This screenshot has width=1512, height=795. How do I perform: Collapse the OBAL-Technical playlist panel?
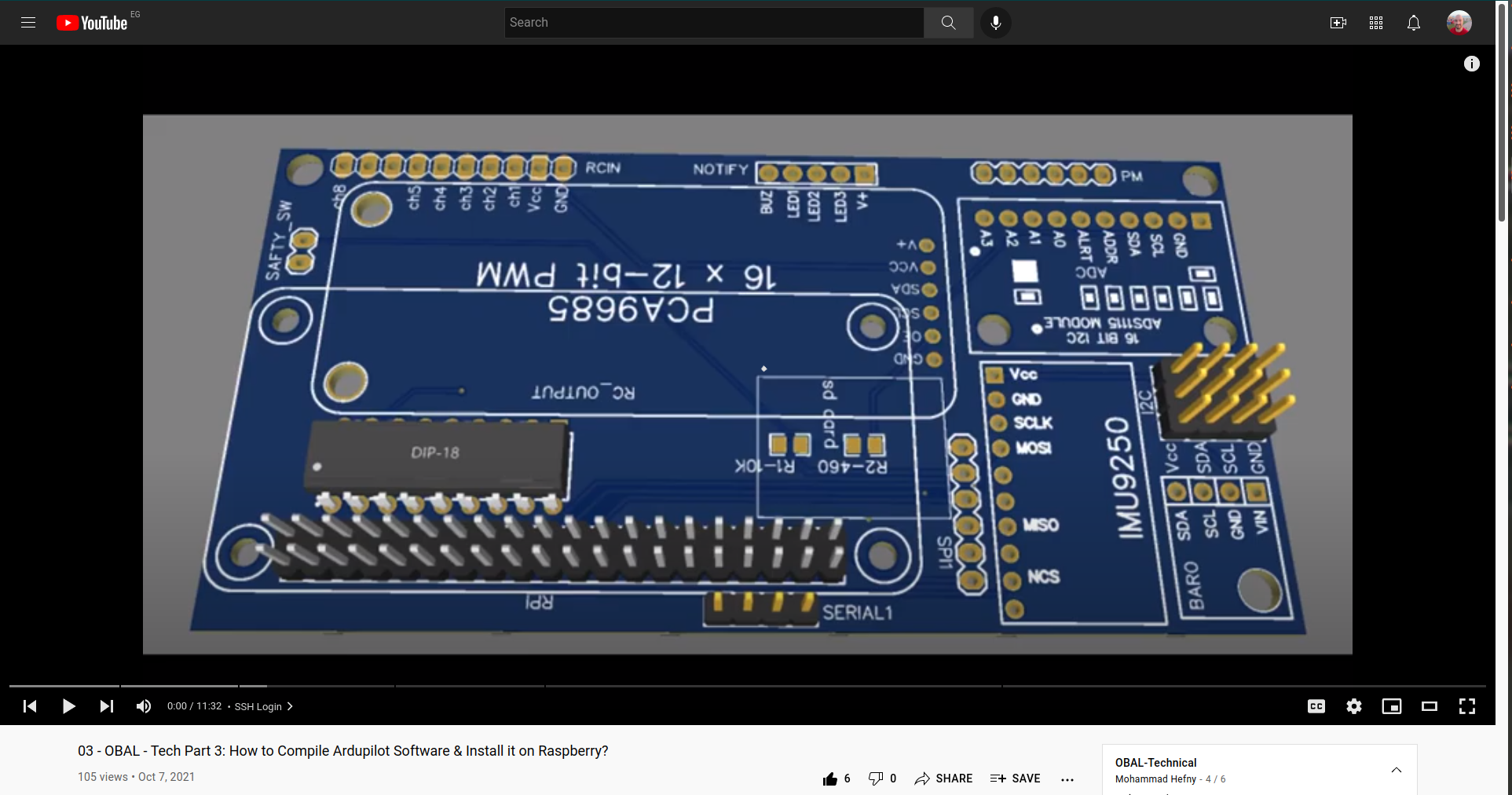tap(1397, 770)
